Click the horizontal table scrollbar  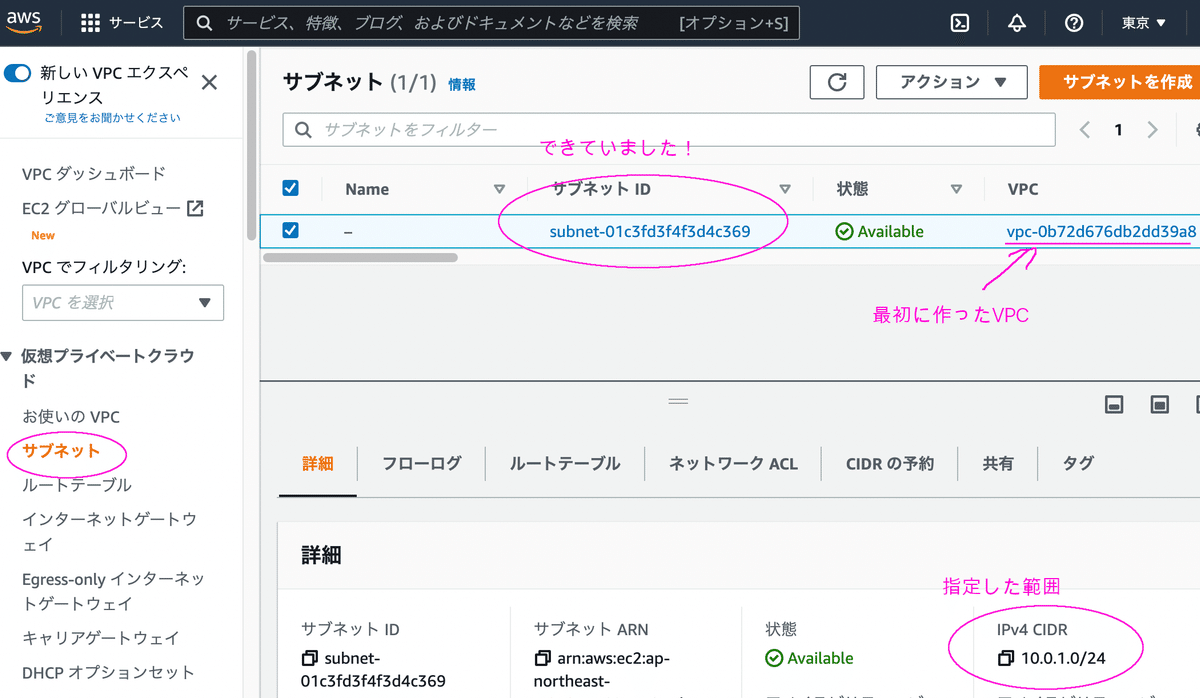tap(360, 257)
